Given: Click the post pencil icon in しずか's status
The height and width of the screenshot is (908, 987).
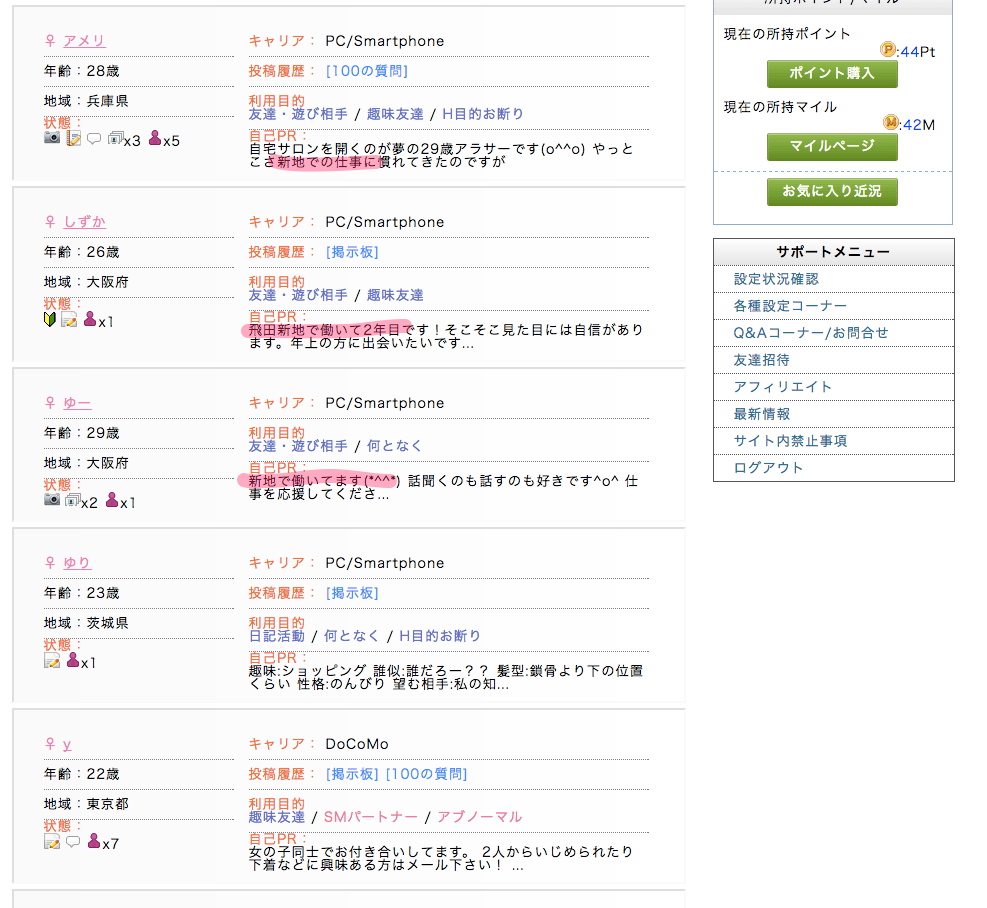Looking at the screenshot, I should (x=69, y=320).
